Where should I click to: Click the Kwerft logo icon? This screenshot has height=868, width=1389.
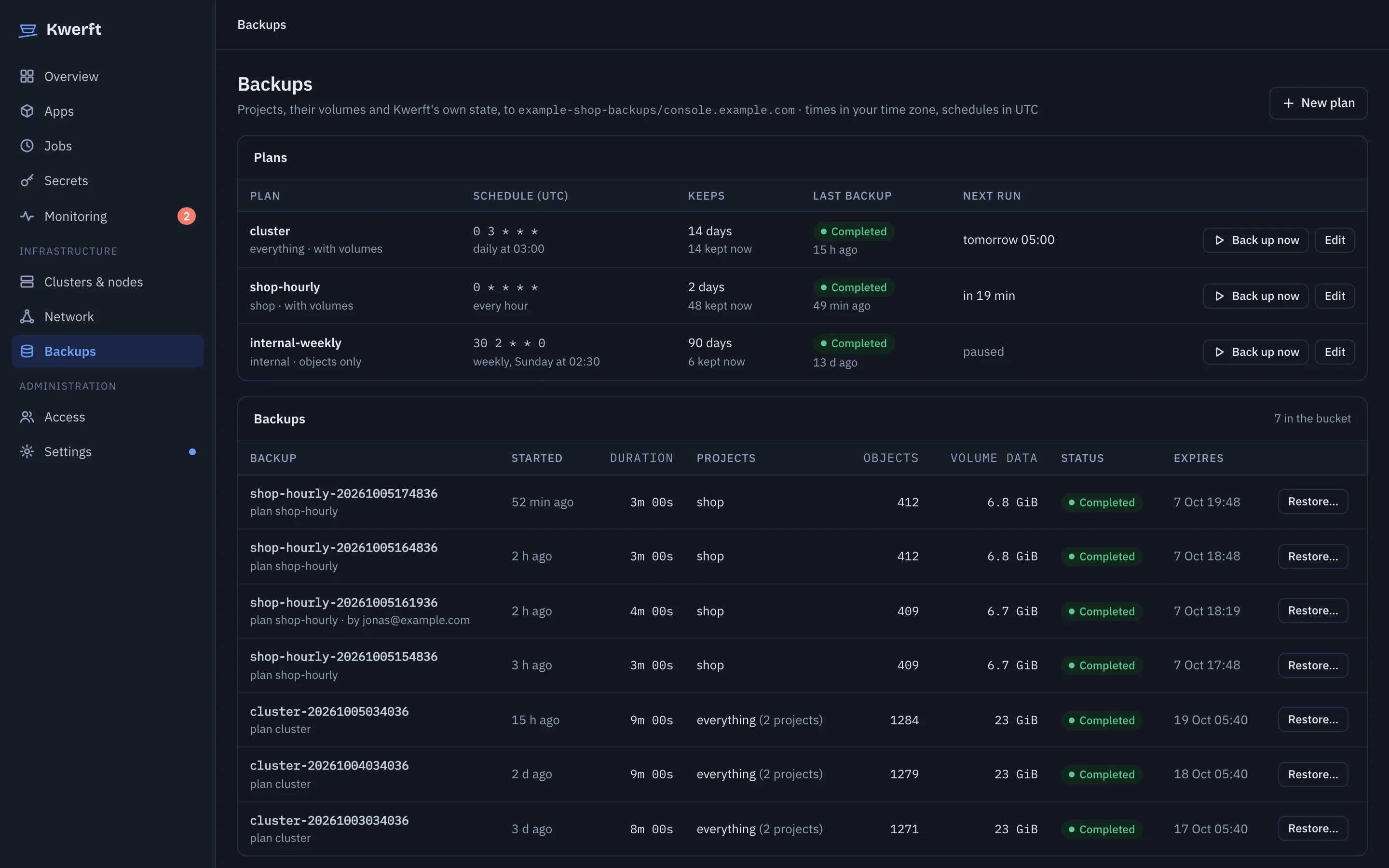tap(27, 30)
